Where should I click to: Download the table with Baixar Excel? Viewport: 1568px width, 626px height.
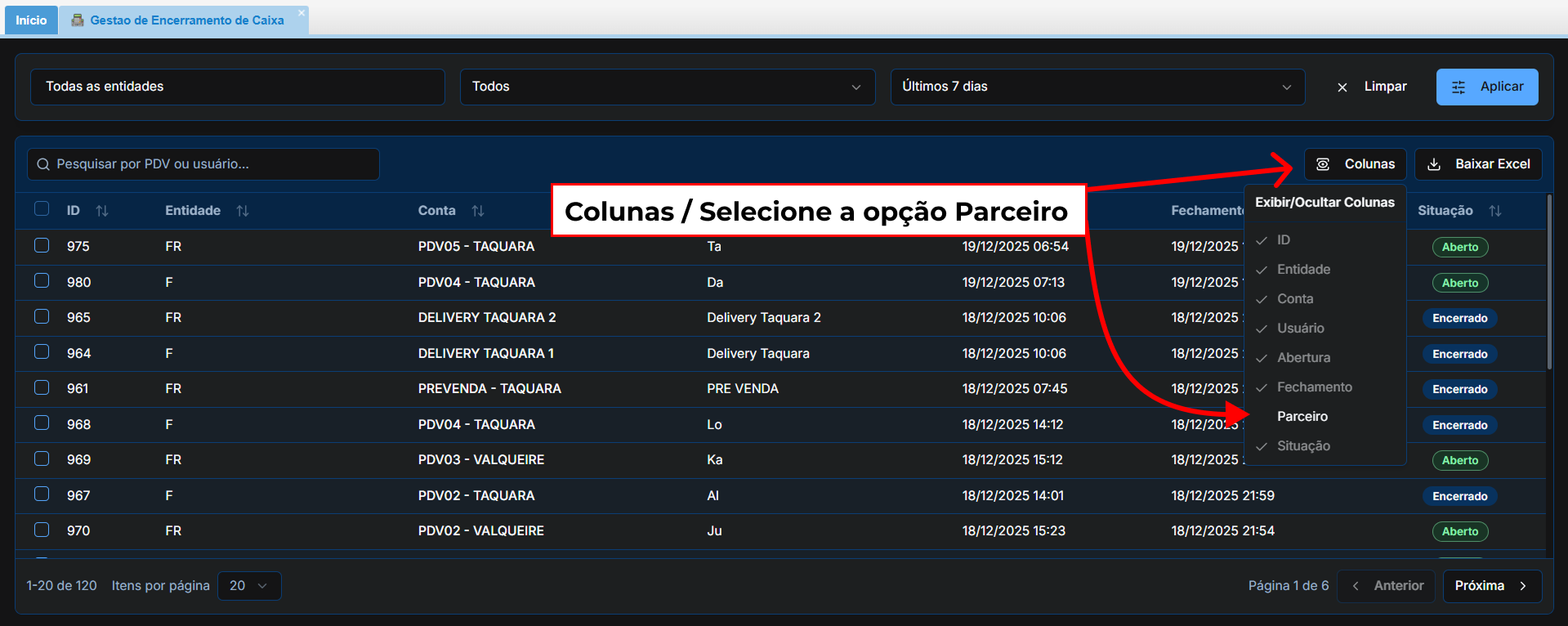(1478, 164)
